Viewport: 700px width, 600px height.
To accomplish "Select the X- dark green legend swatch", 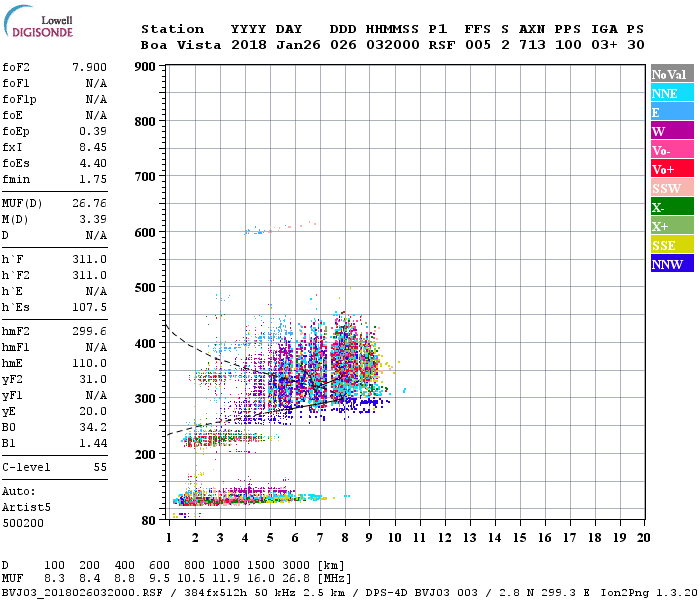I will 672,207.
